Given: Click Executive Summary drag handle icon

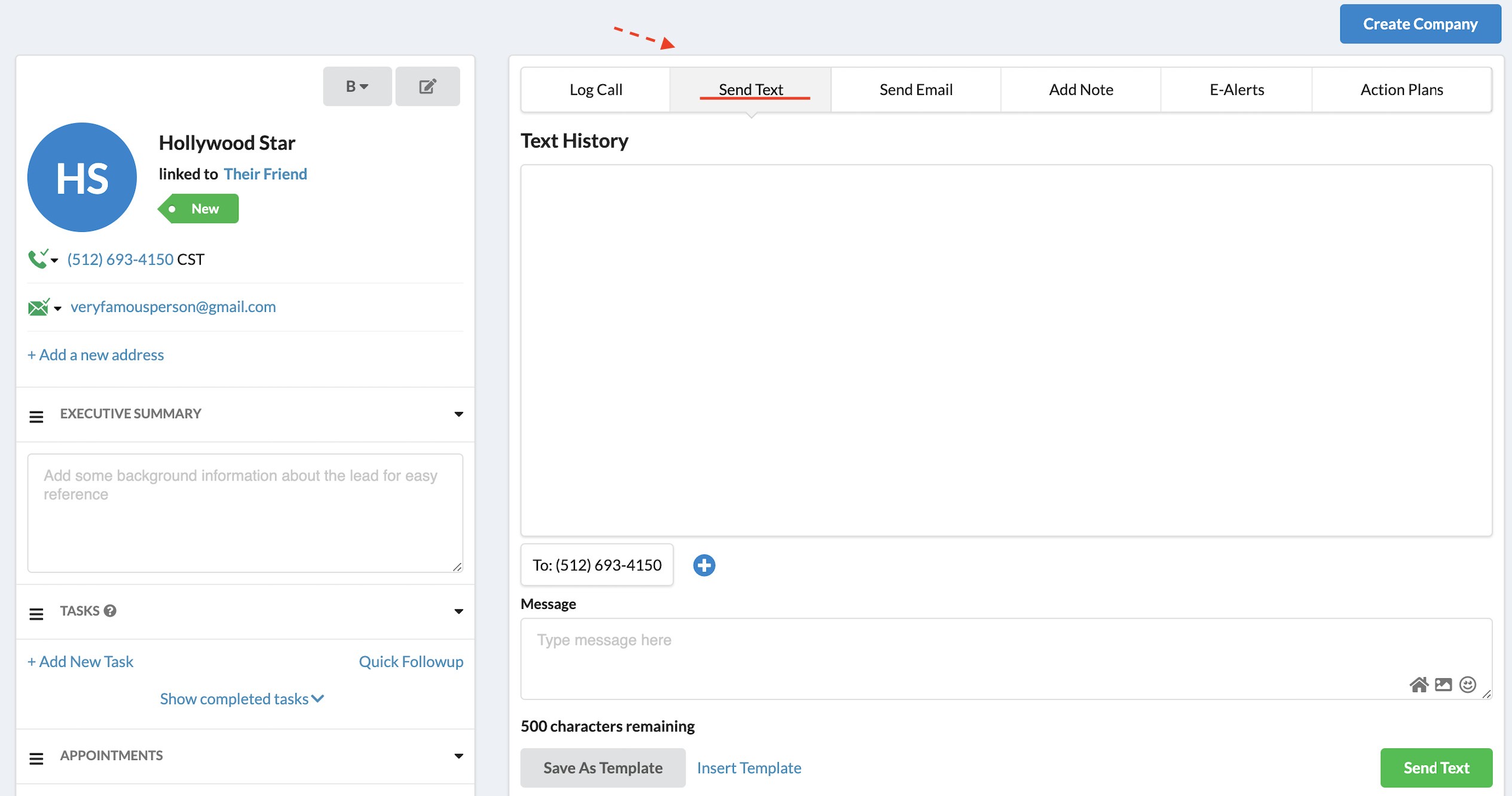Looking at the screenshot, I should pos(36,416).
